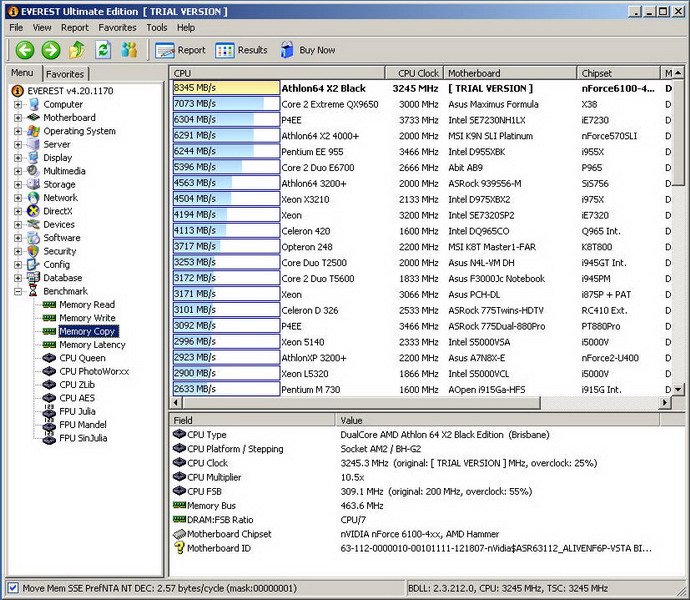The image size is (690, 600).
Task: Select the Server tree icon
Action: [33, 144]
